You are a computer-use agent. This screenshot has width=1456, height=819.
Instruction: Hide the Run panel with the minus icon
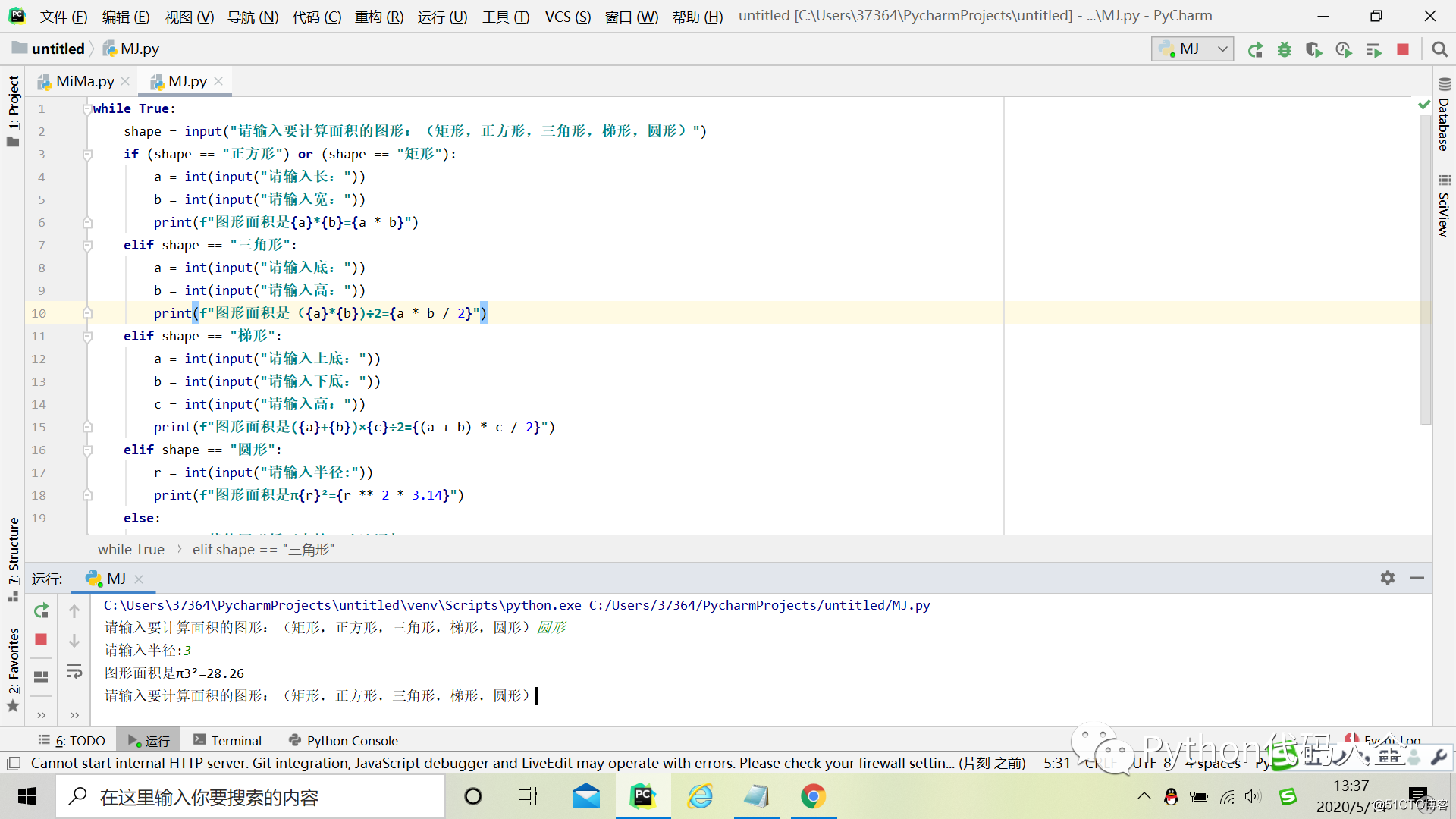pos(1417,578)
